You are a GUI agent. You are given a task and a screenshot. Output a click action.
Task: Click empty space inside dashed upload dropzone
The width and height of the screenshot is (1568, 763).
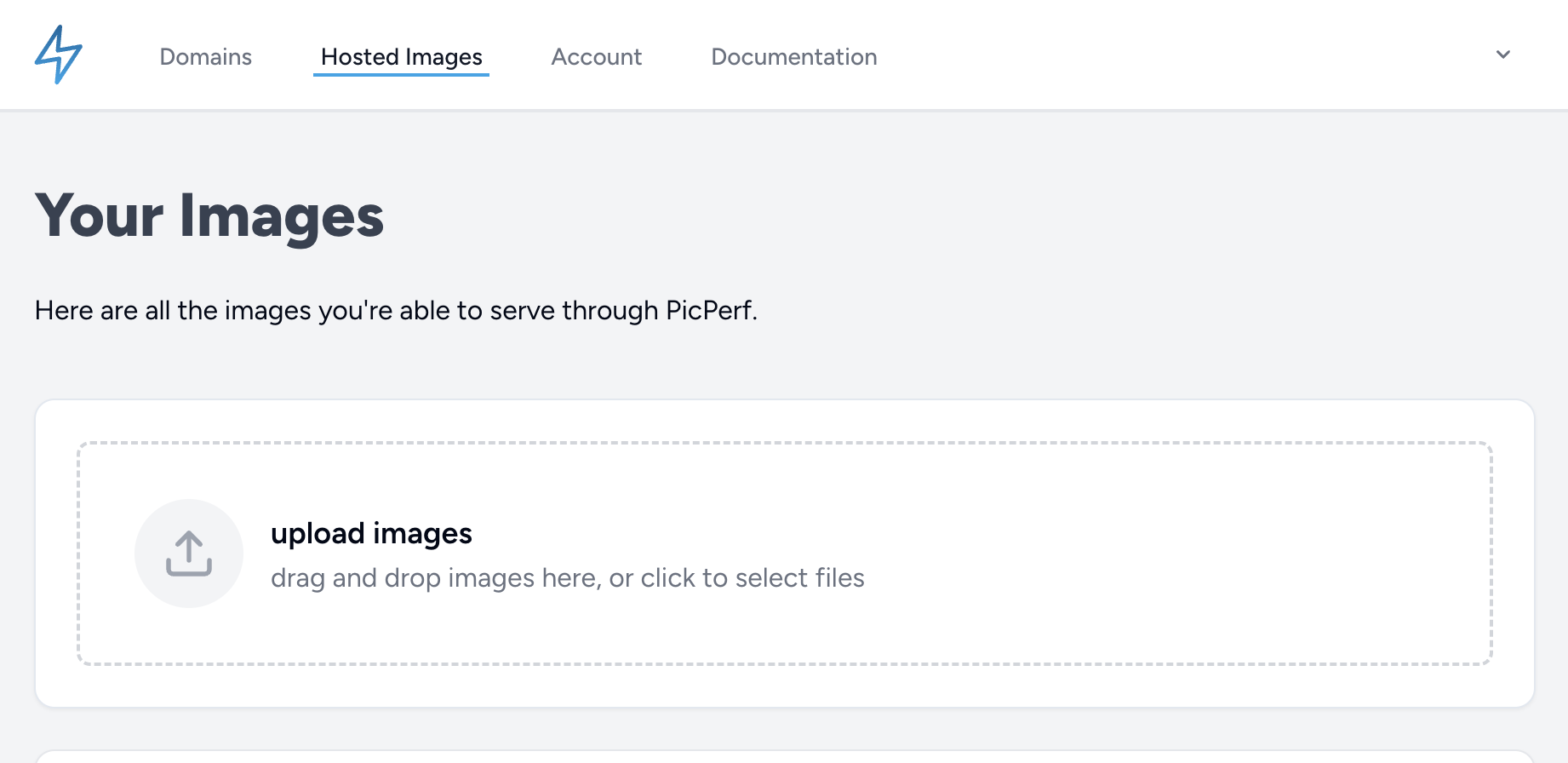[x=1107, y=554]
